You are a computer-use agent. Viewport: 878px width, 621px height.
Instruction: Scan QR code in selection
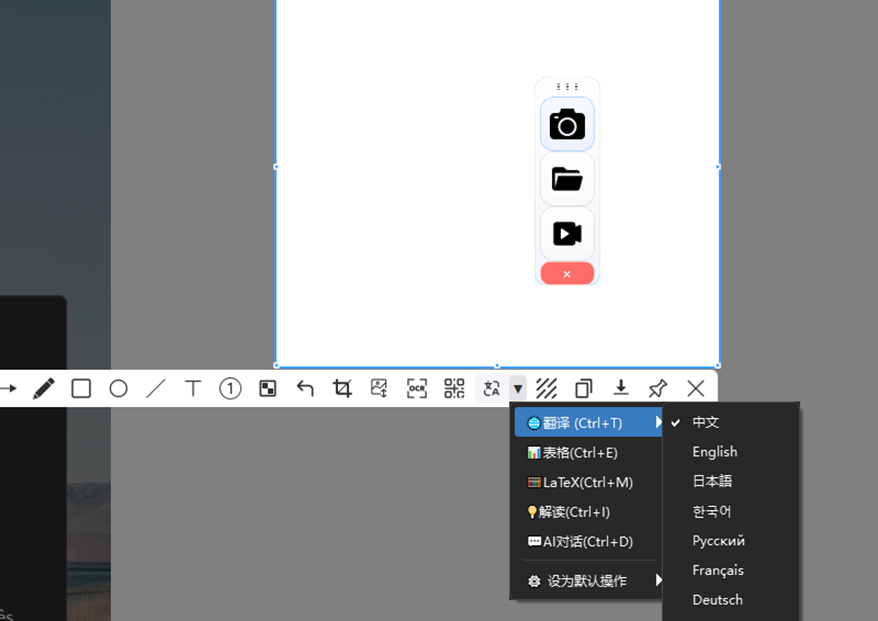click(454, 388)
